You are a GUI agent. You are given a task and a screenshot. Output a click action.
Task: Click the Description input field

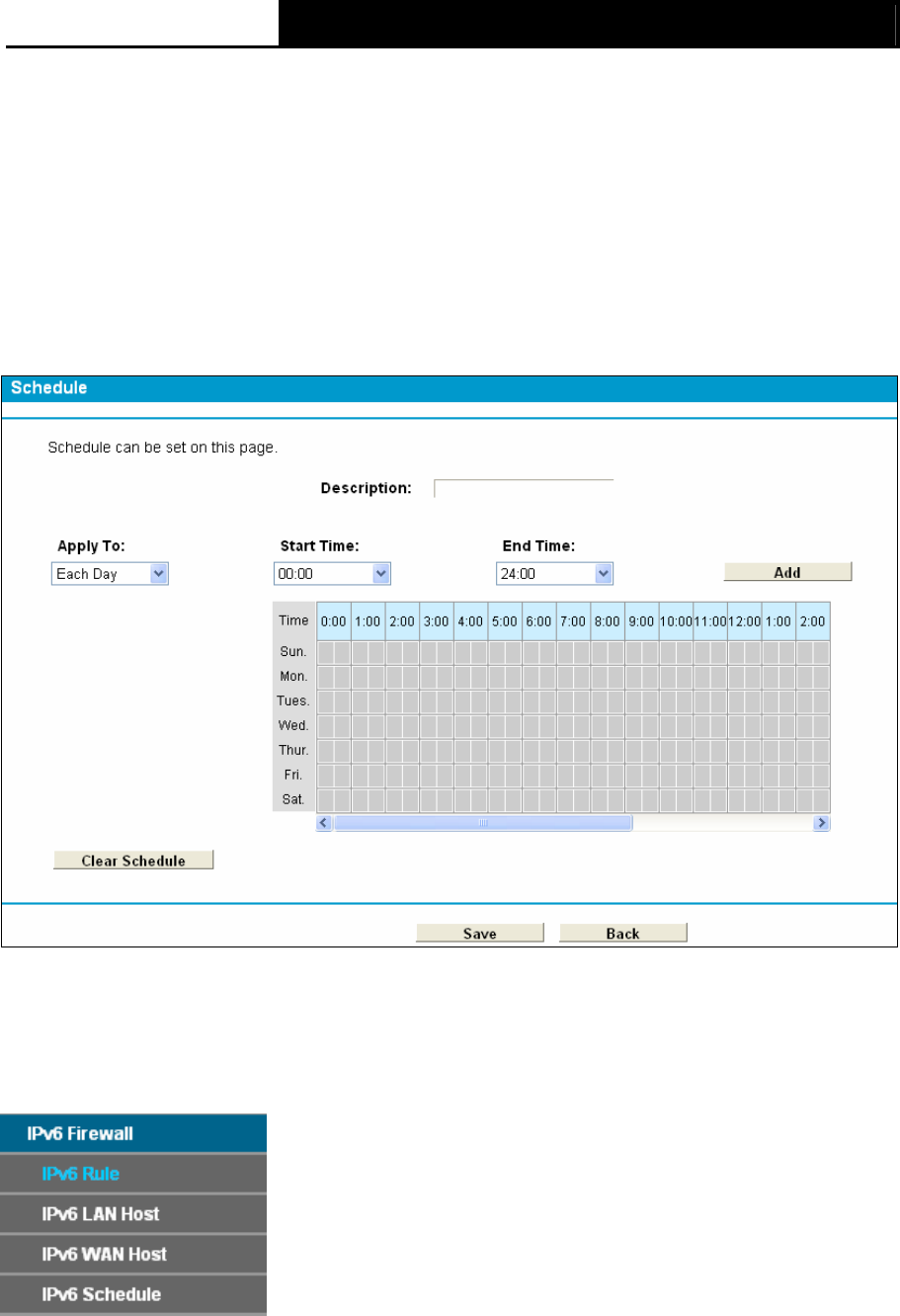(x=524, y=488)
